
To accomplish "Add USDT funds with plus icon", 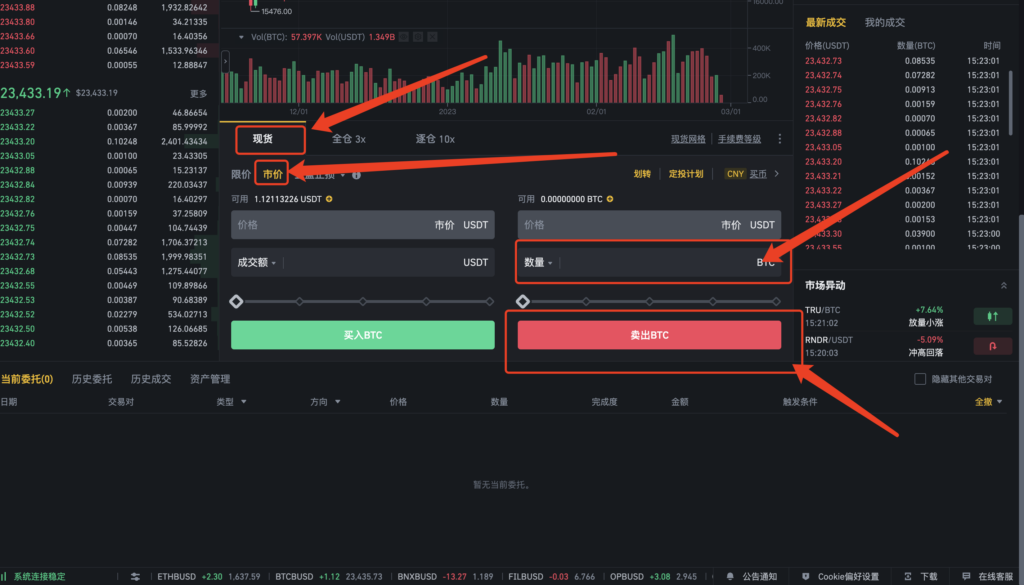I will click(x=329, y=199).
